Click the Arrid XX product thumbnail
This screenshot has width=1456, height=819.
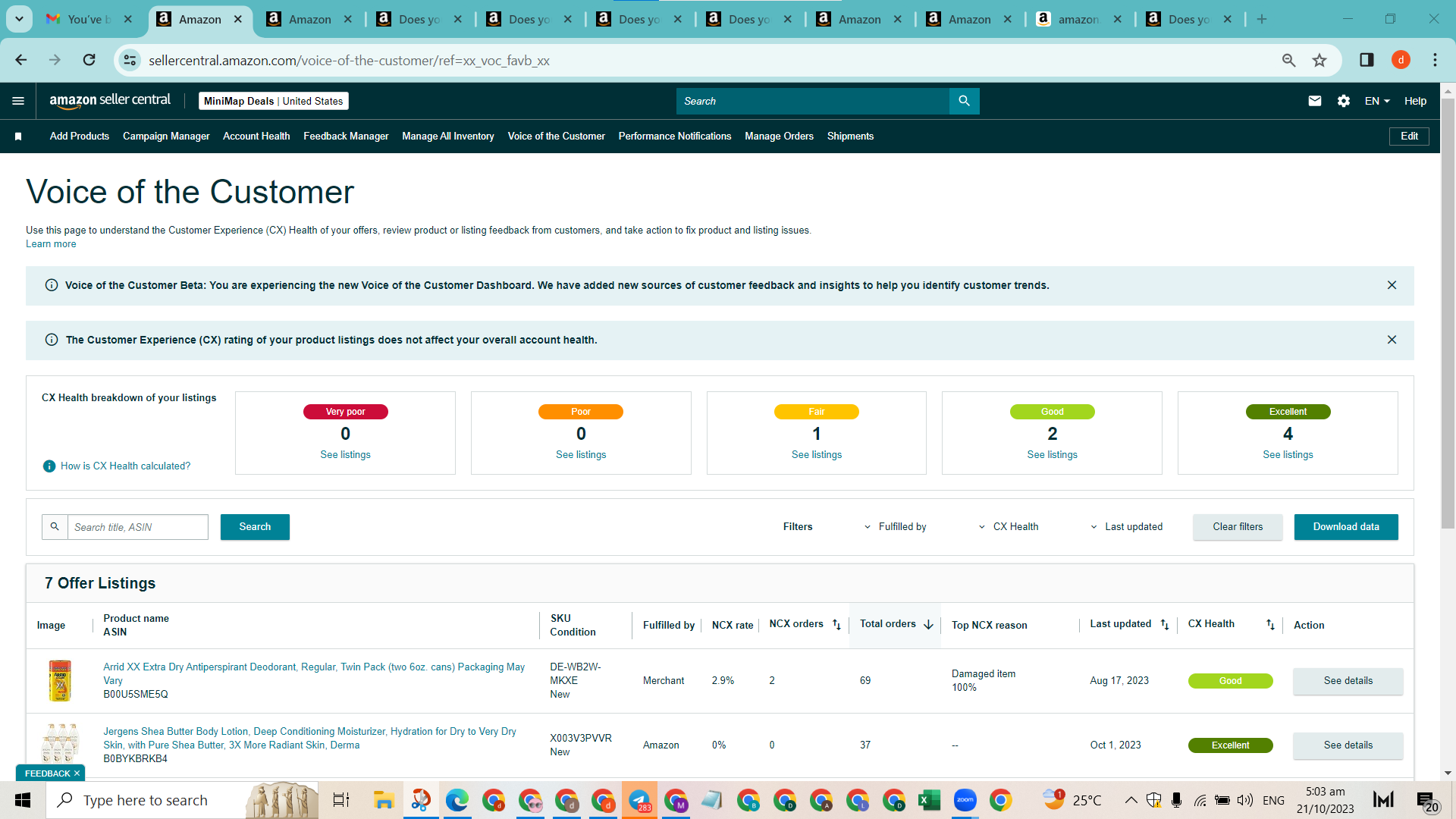(x=60, y=680)
